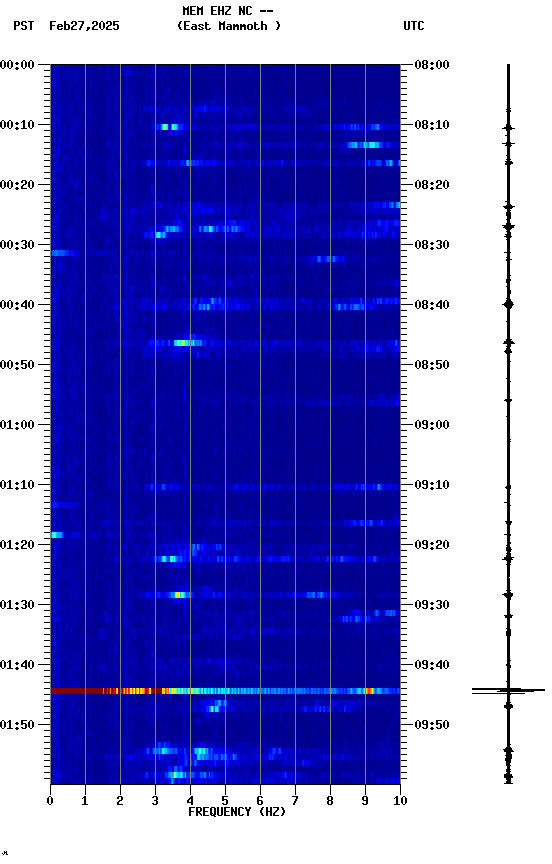Viewport: 552px width, 864px height.
Task: Click frequency axis tick label 3
Action: point(155,801)
